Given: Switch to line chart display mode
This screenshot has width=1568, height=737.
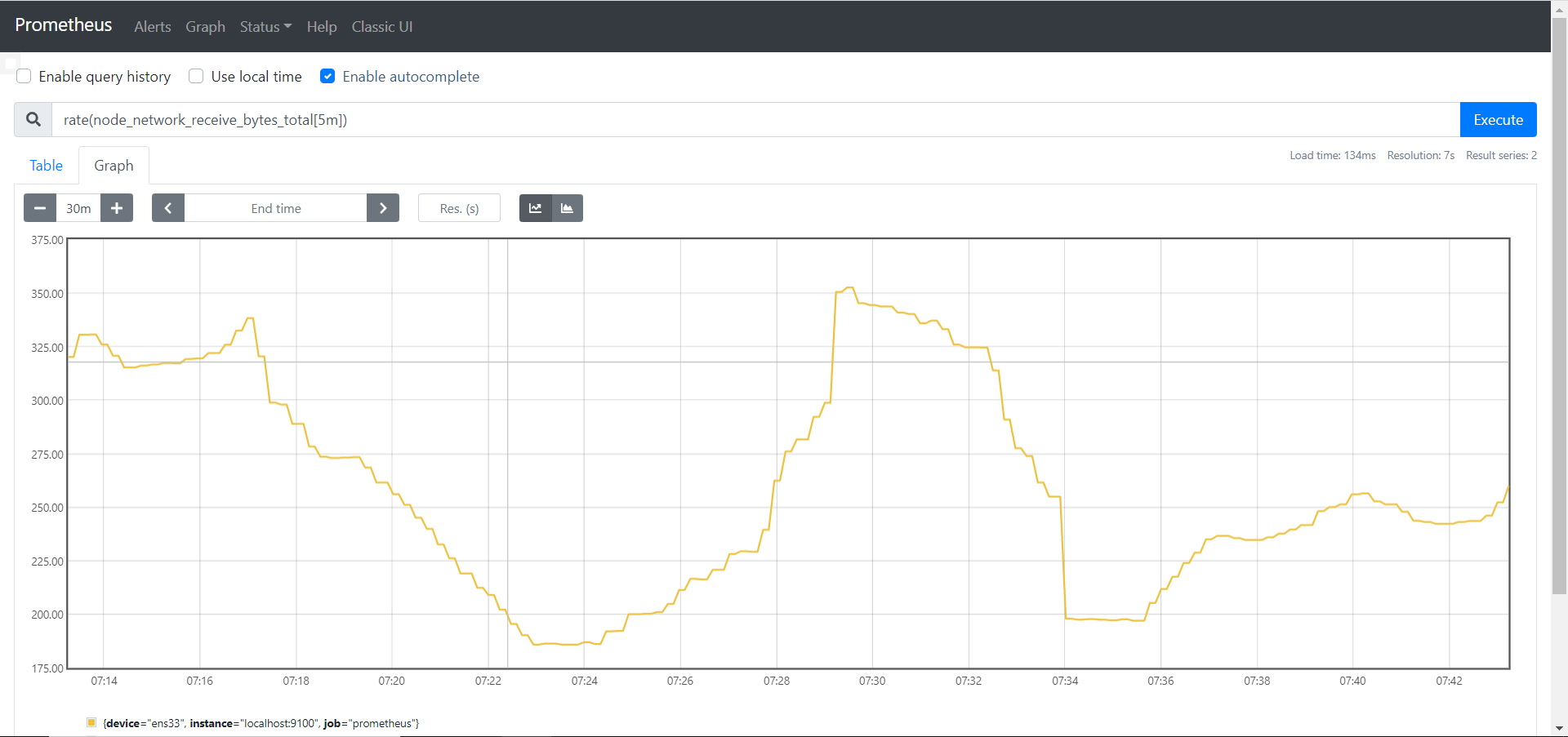Looking at the screenshot, I should (x=536, y=208).
